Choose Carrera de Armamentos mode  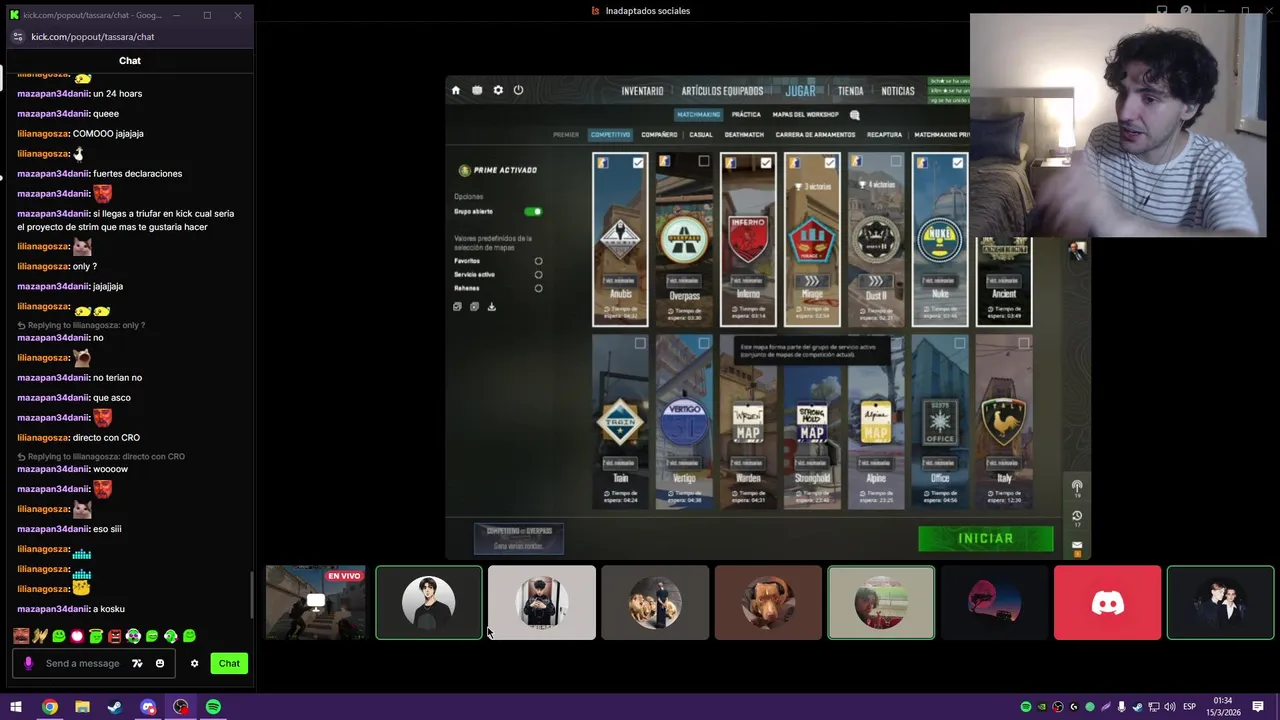(815, 134)
